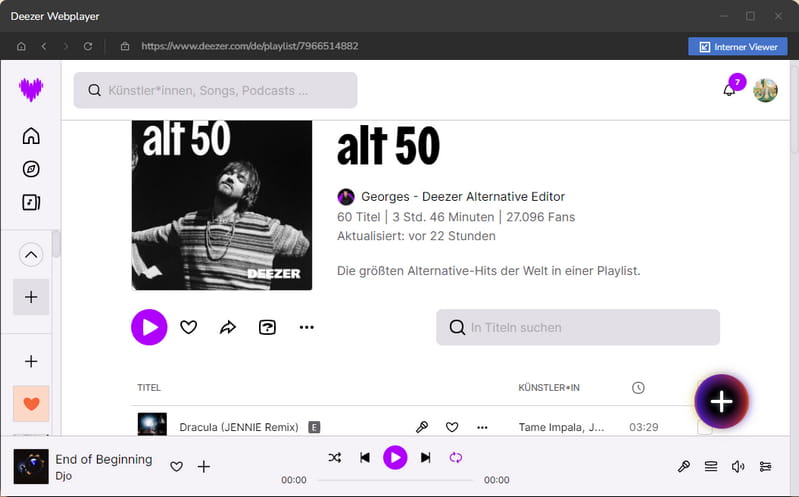Click End of Beginning cover in player
Viewport: 799px width, 497px height.
tap(31, 466)
